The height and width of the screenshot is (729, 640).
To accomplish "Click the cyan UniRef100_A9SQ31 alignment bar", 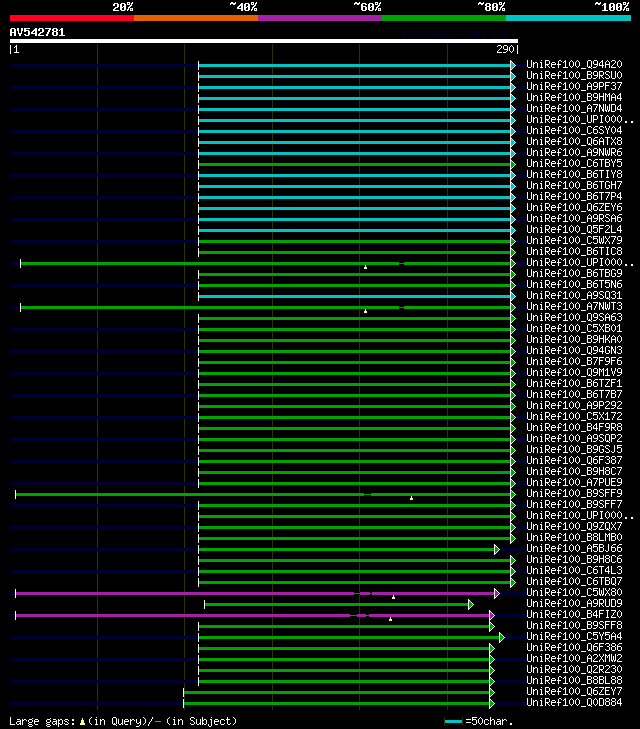I will click(x=354, y=297).
